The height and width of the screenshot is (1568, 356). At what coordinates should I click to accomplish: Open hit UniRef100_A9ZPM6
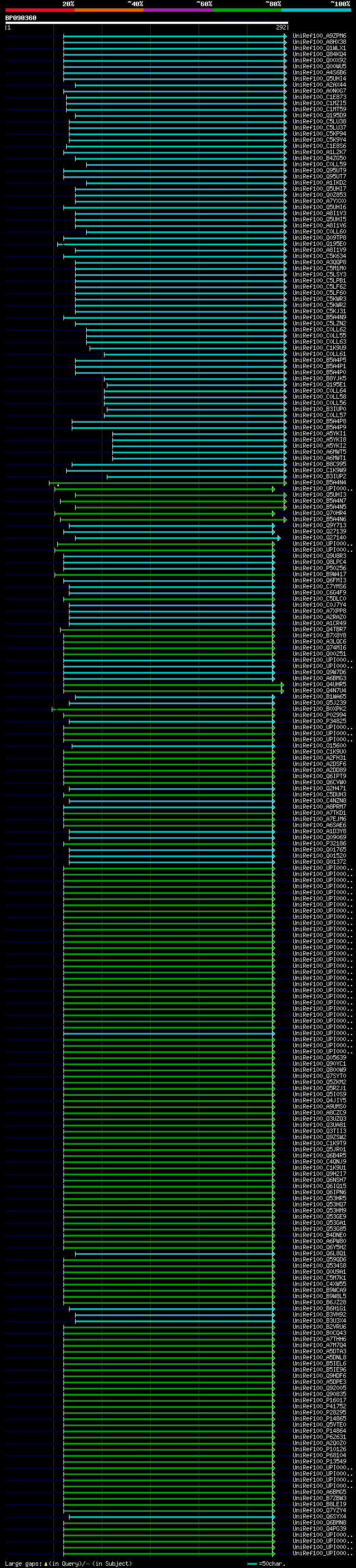(x=319, y=36)
